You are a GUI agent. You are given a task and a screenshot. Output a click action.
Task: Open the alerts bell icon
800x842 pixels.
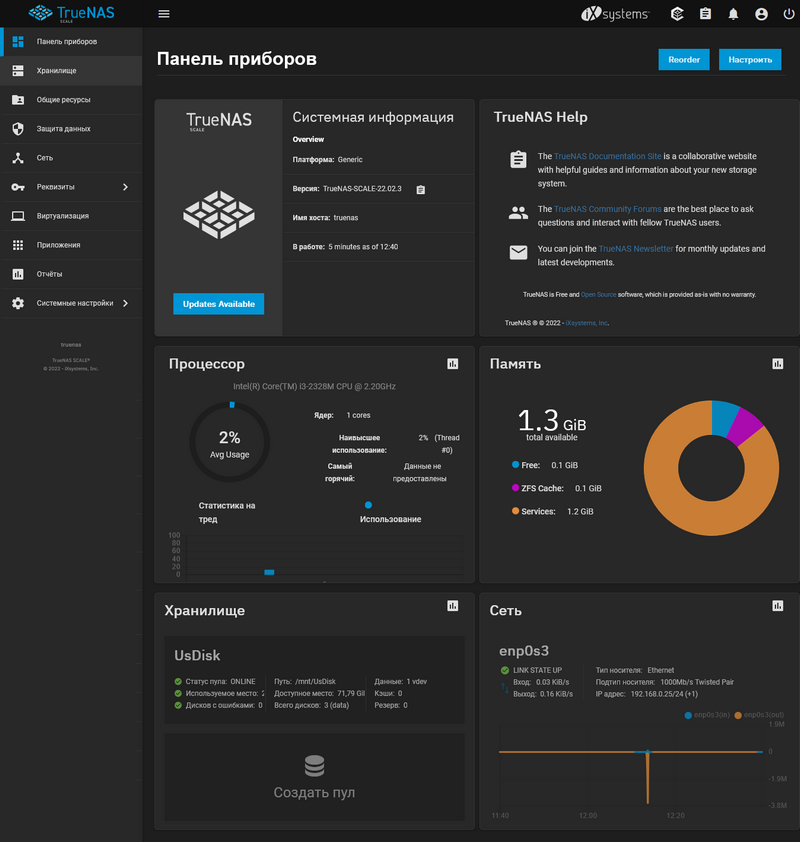click(x=733, y=14)
